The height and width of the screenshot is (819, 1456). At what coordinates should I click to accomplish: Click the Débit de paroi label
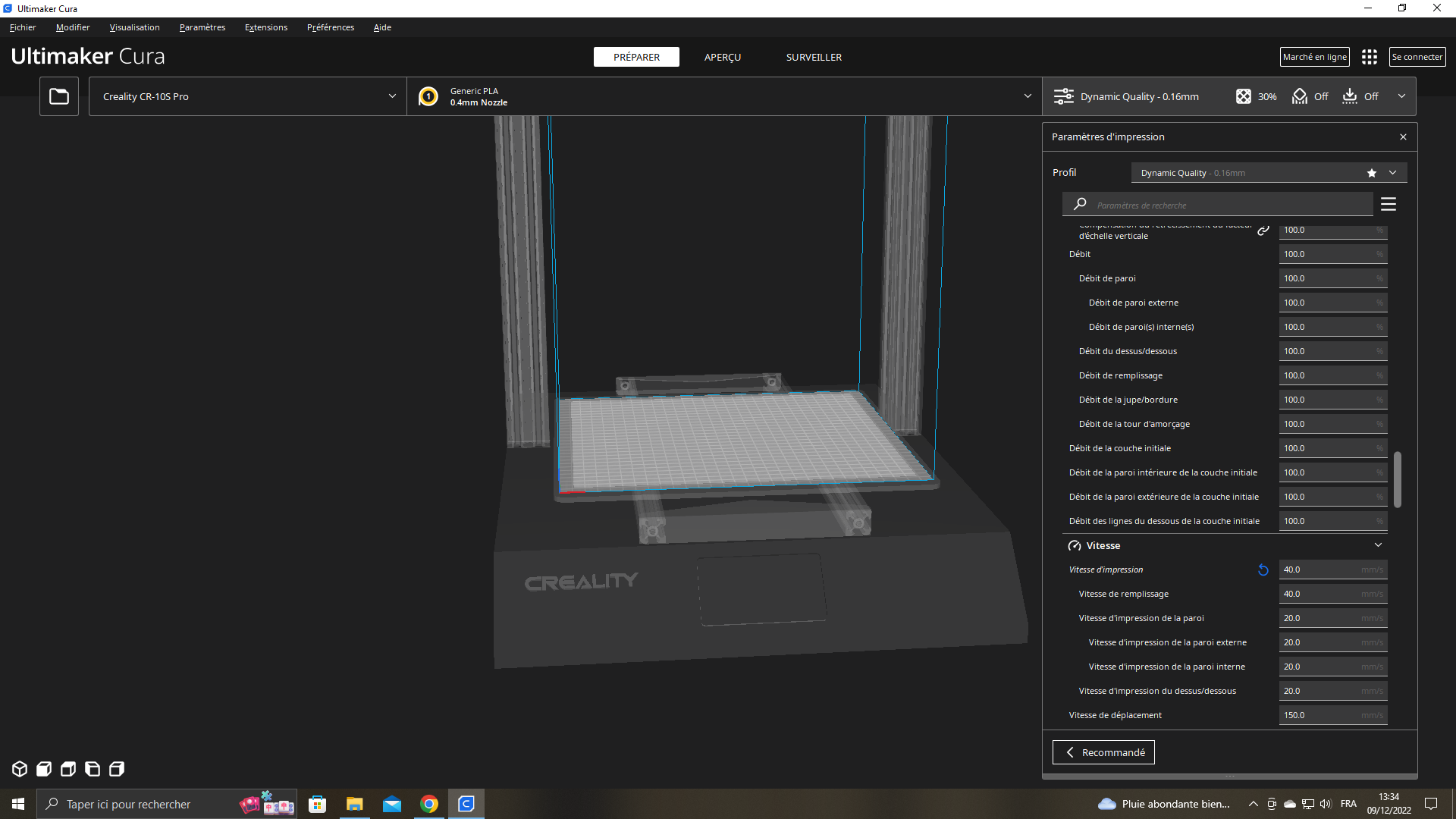pyautogui.click(x=1107, y=278)
